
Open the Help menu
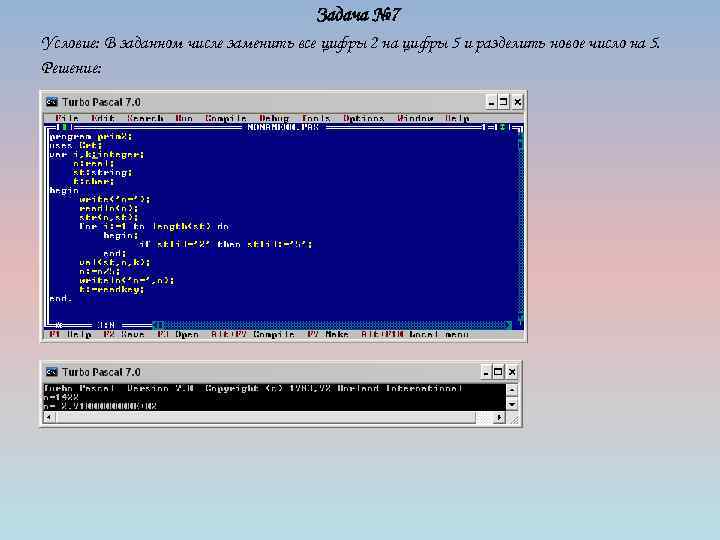pyautogui.click(x=457, y=118)
